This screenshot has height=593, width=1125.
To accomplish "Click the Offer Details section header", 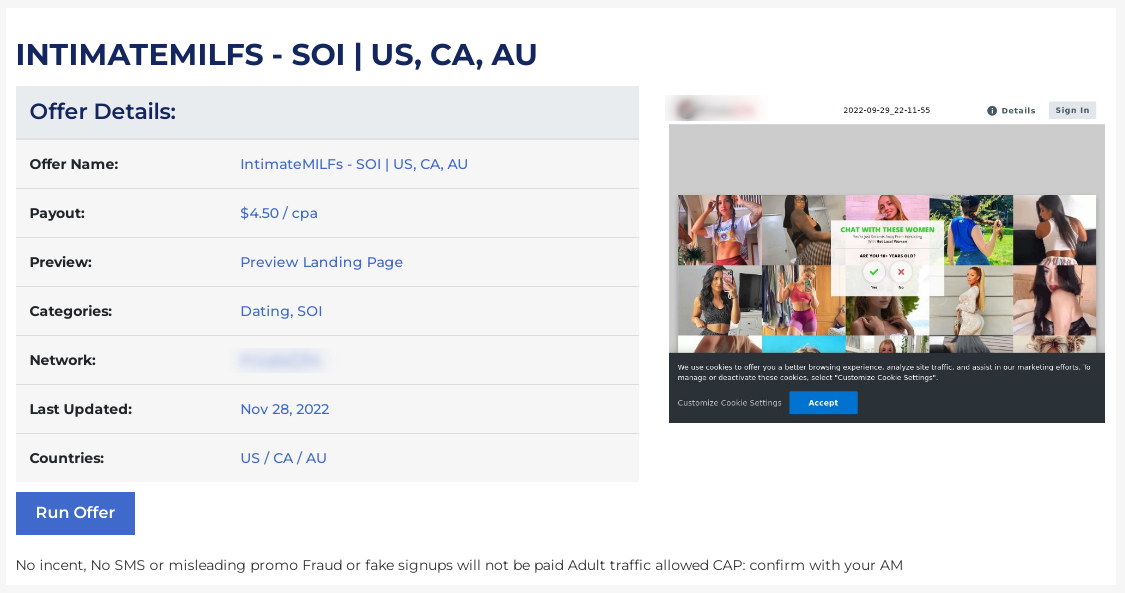I will tap(103, 112).
